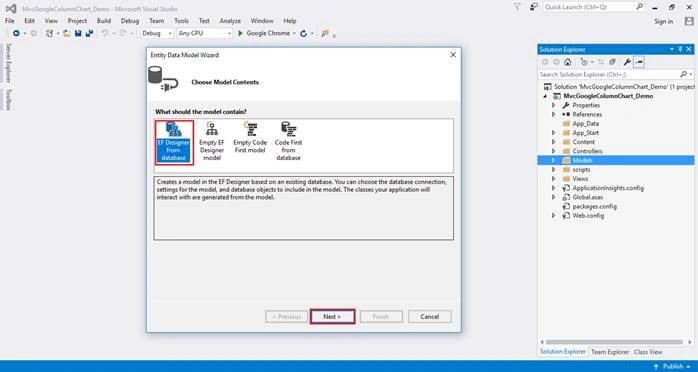Viewport: 698px width, 372px height.
Task: Open the Tools menu
Action: 182,21
